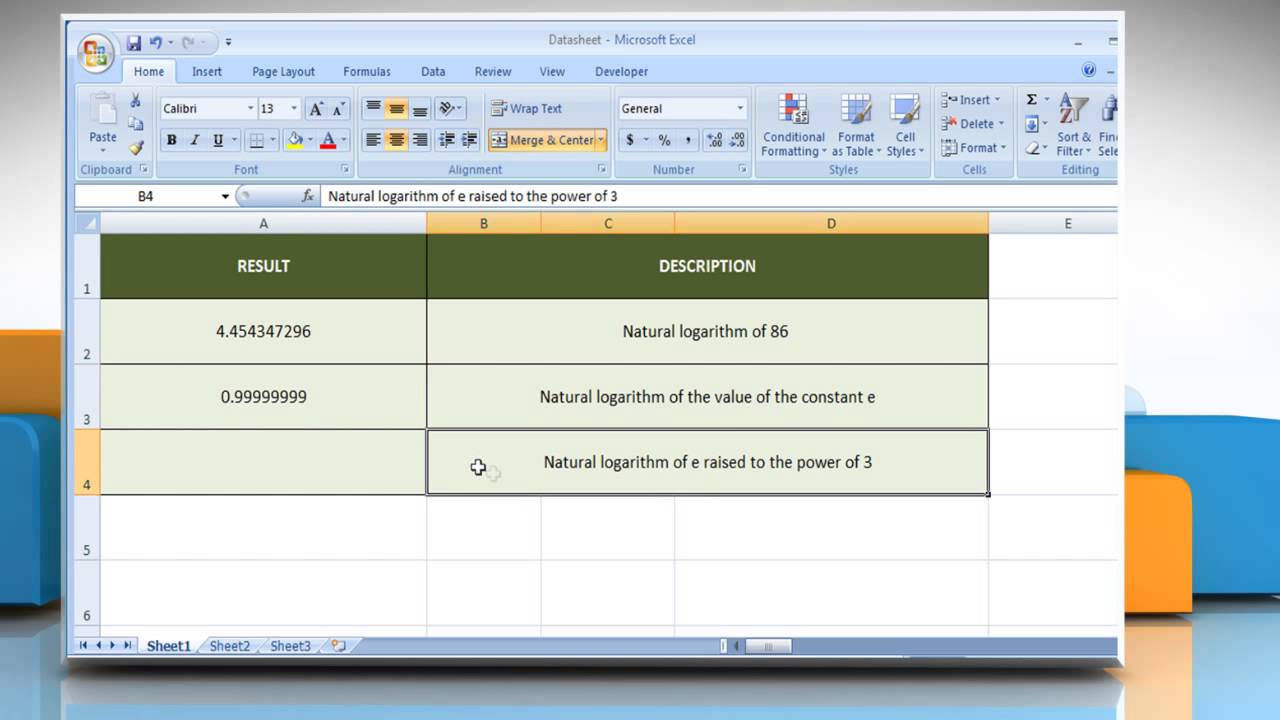The height and width of the screenshot is (720, 1280).
Task: Open the orientation dropdown
Action: click(x=450, y=108)
